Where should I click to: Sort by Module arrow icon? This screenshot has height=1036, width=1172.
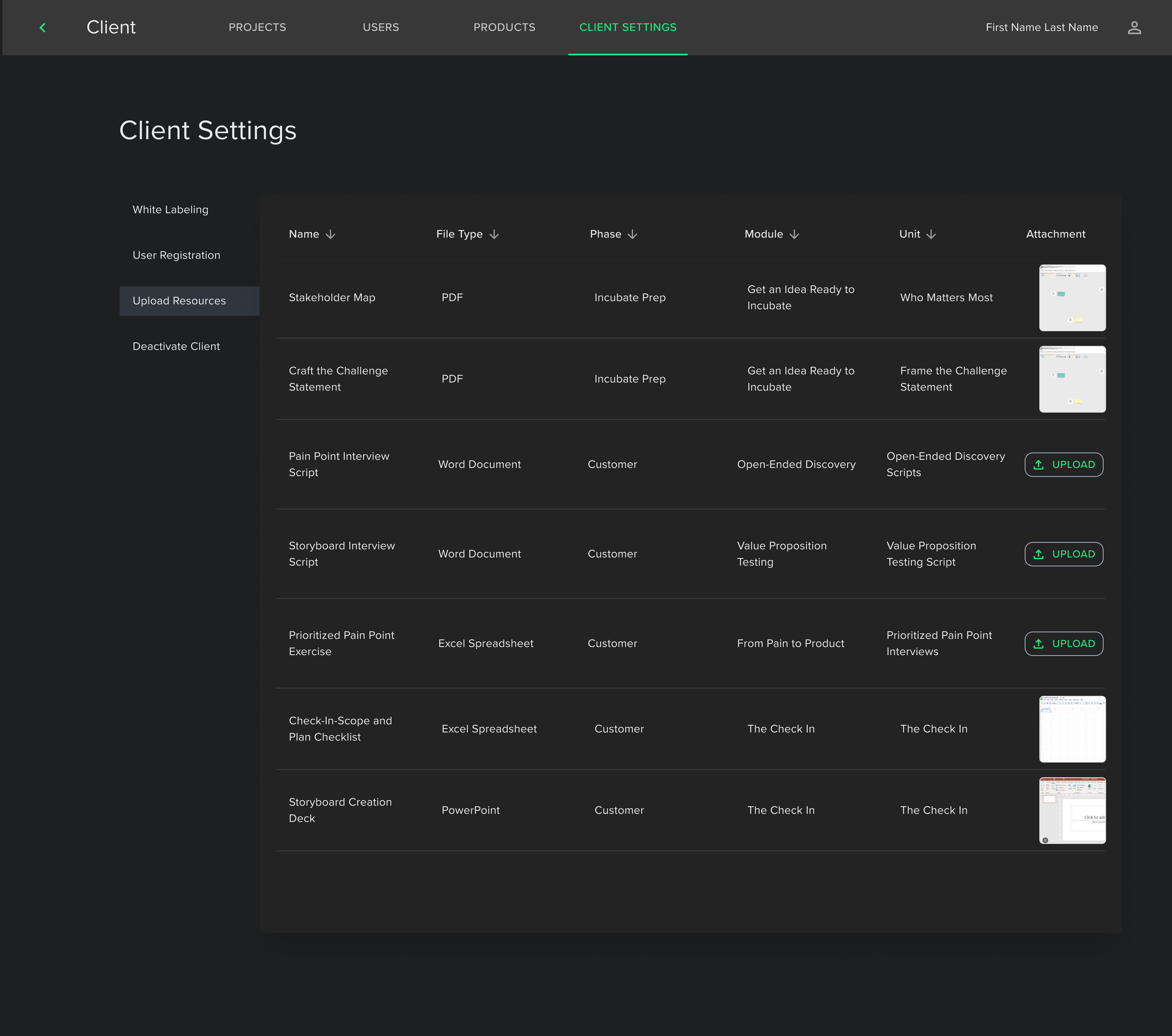794,234
